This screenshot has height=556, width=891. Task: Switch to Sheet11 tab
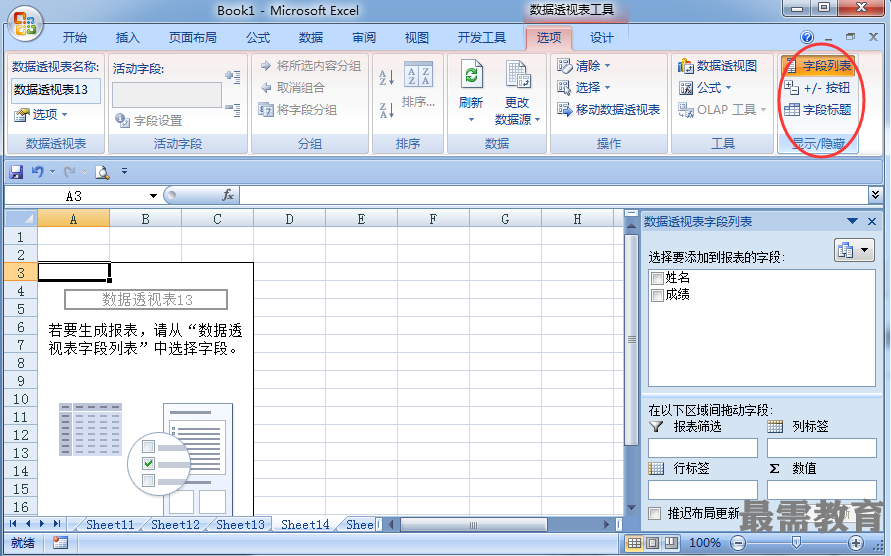click(110, 524)
